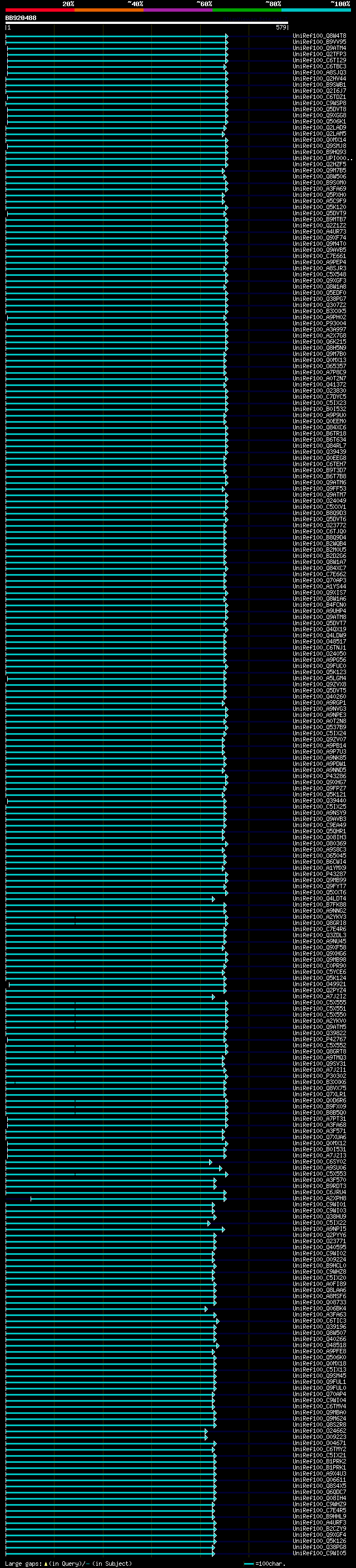Select hit label UniRef100_B1PRK2

pyautogui.click(x=319, y=1461)
